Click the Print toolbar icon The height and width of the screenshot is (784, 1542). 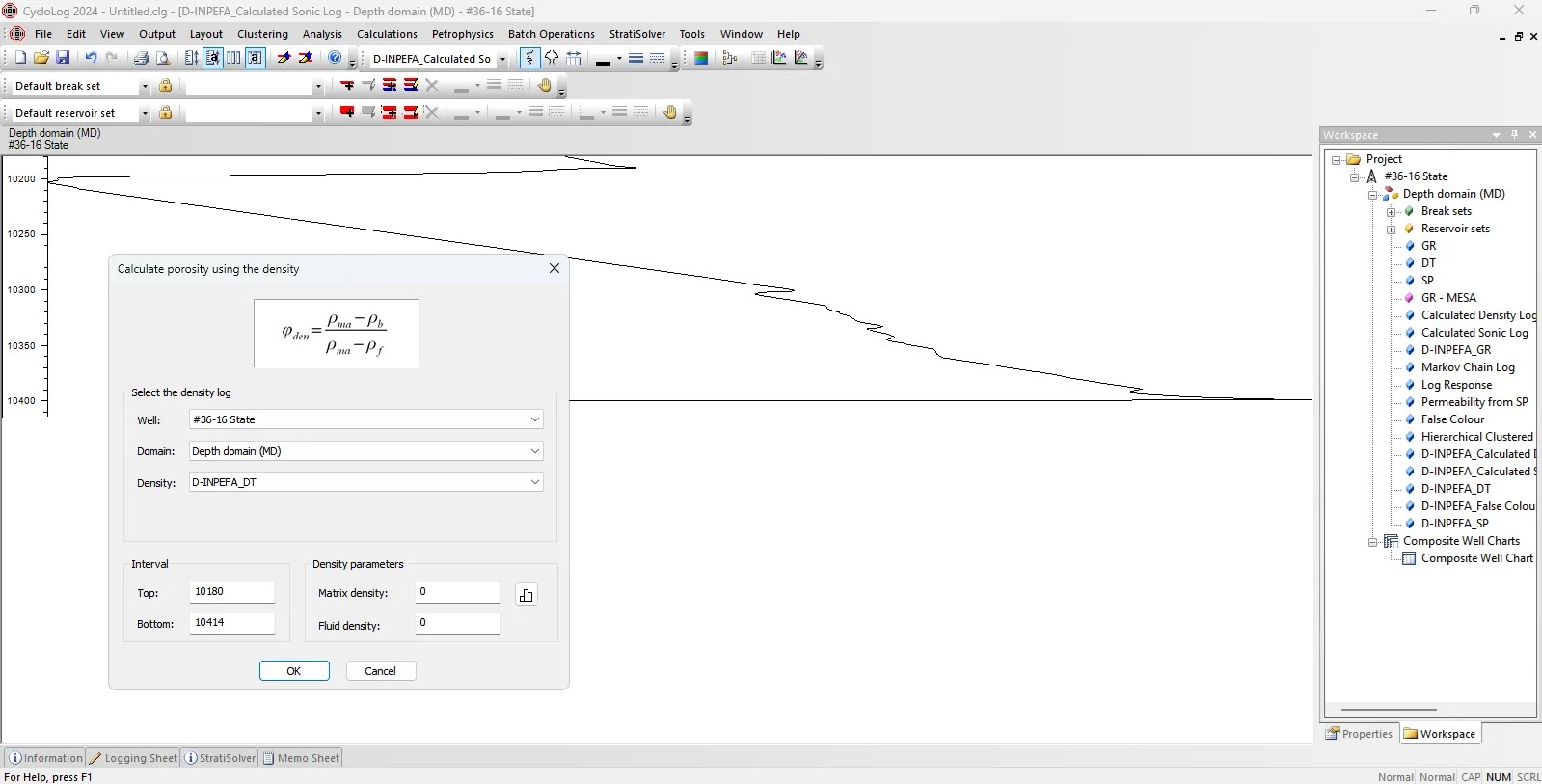coord(141,58)
